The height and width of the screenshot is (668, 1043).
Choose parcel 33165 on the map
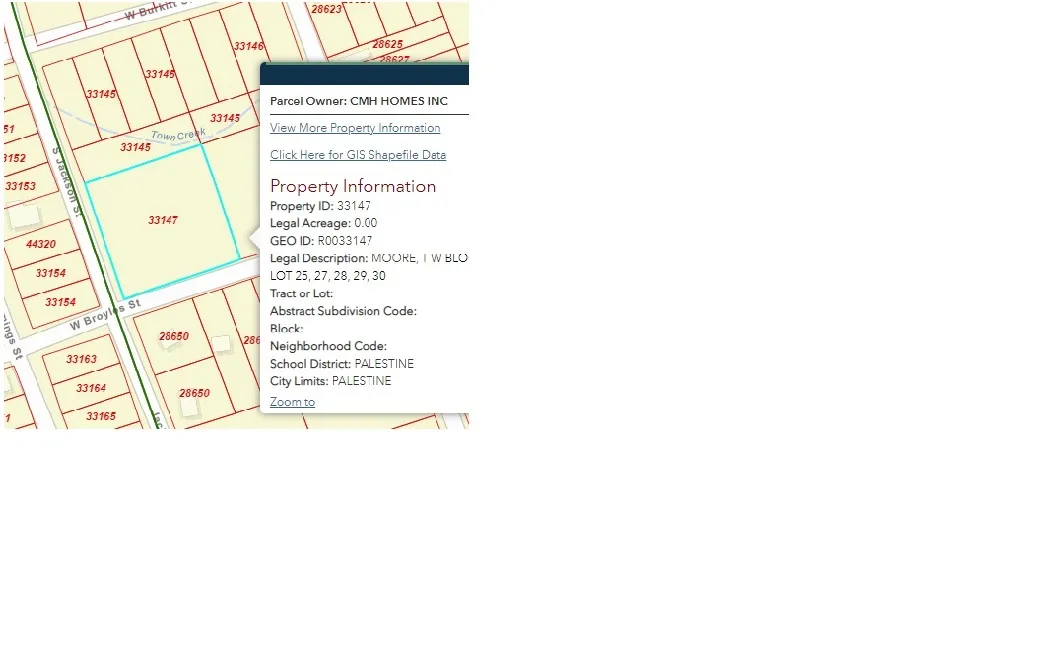100,416
